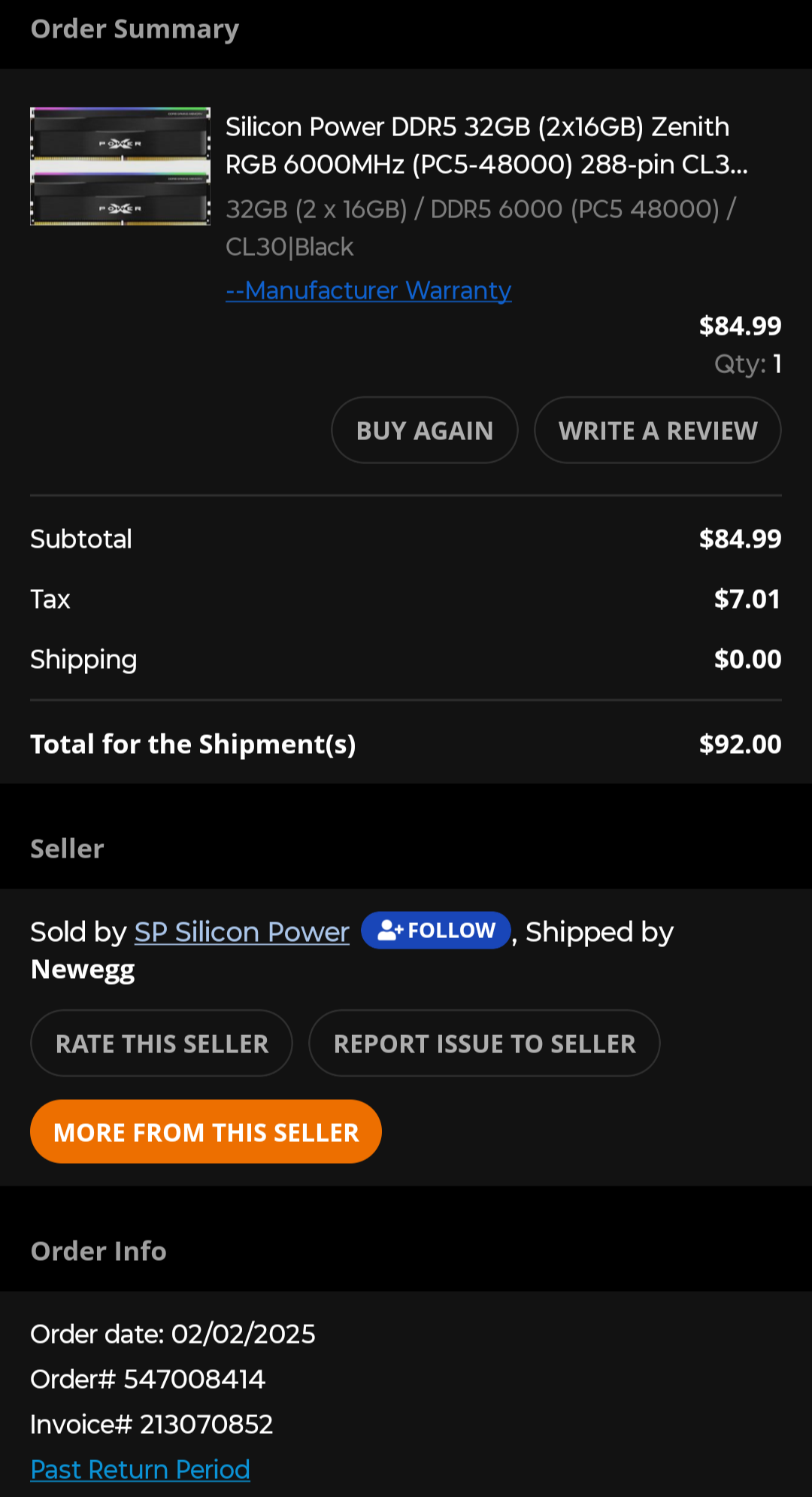Click the Order# 547008414 text
This screenshot has width=812, height=1497.
click(147, 1379)
